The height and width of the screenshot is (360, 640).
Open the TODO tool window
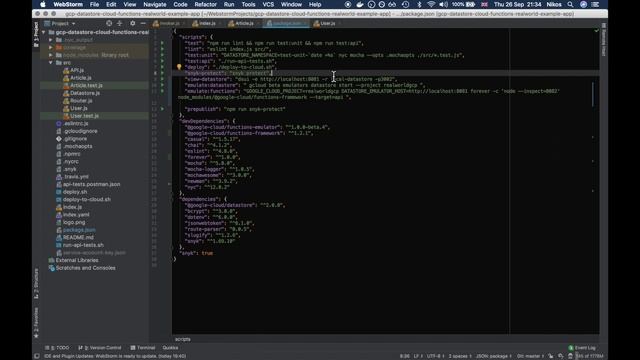point(57,348)
